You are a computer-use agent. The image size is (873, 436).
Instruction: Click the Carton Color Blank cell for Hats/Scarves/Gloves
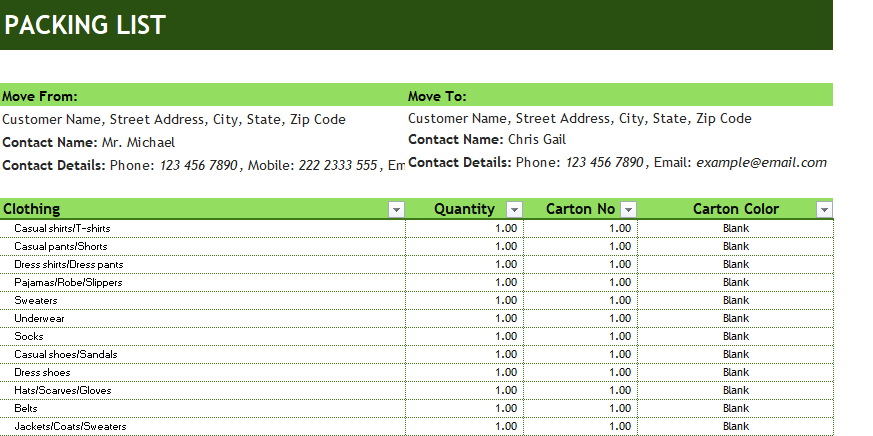pyautogui.click(x=735, y=390)
